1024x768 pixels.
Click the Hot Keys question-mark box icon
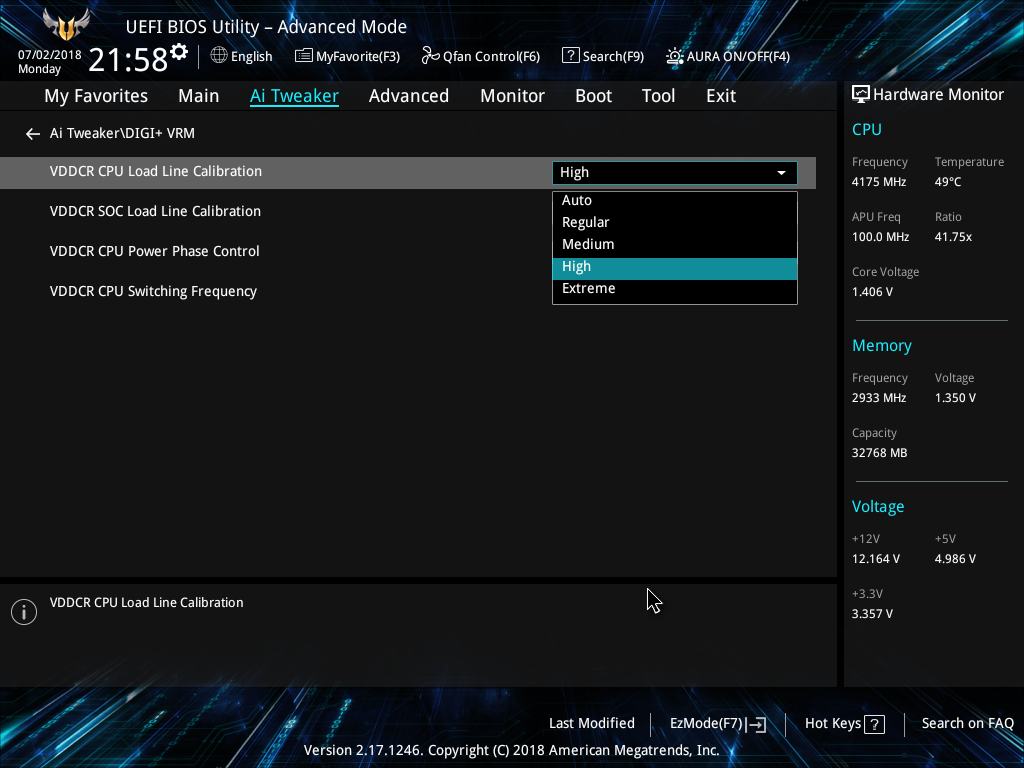click(x=874, y=724)
